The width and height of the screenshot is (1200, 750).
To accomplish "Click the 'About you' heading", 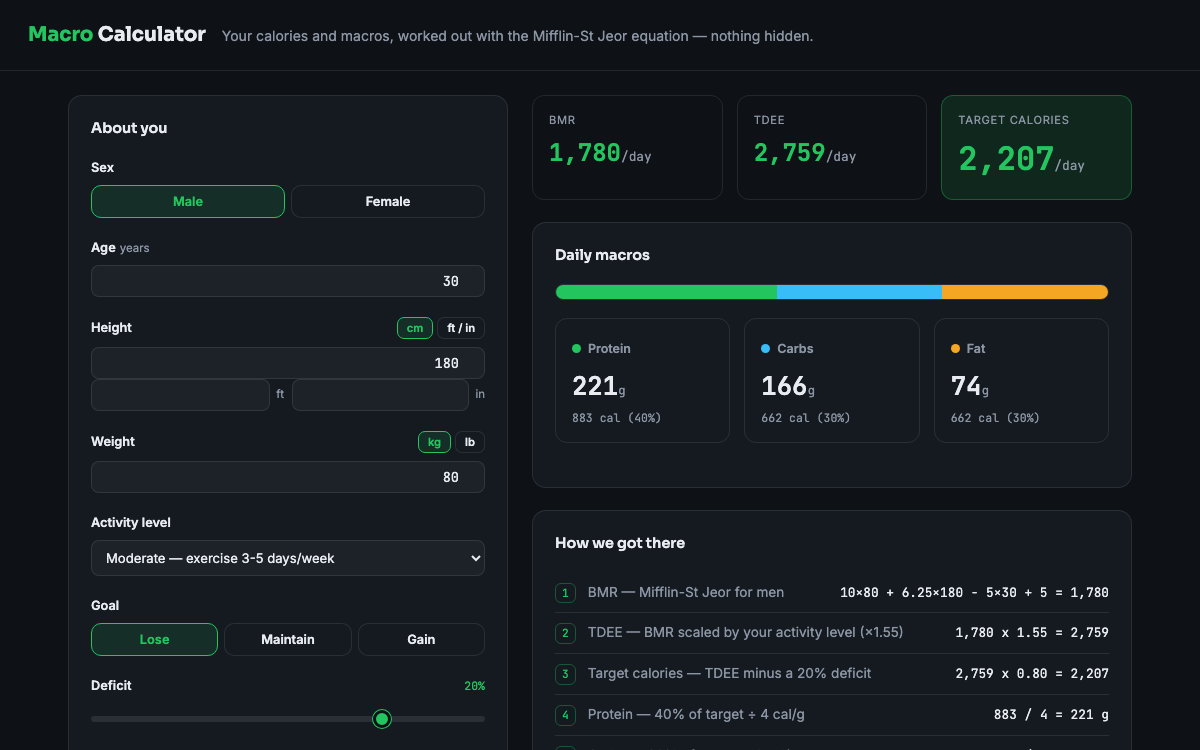I will (x=129, y=128).
